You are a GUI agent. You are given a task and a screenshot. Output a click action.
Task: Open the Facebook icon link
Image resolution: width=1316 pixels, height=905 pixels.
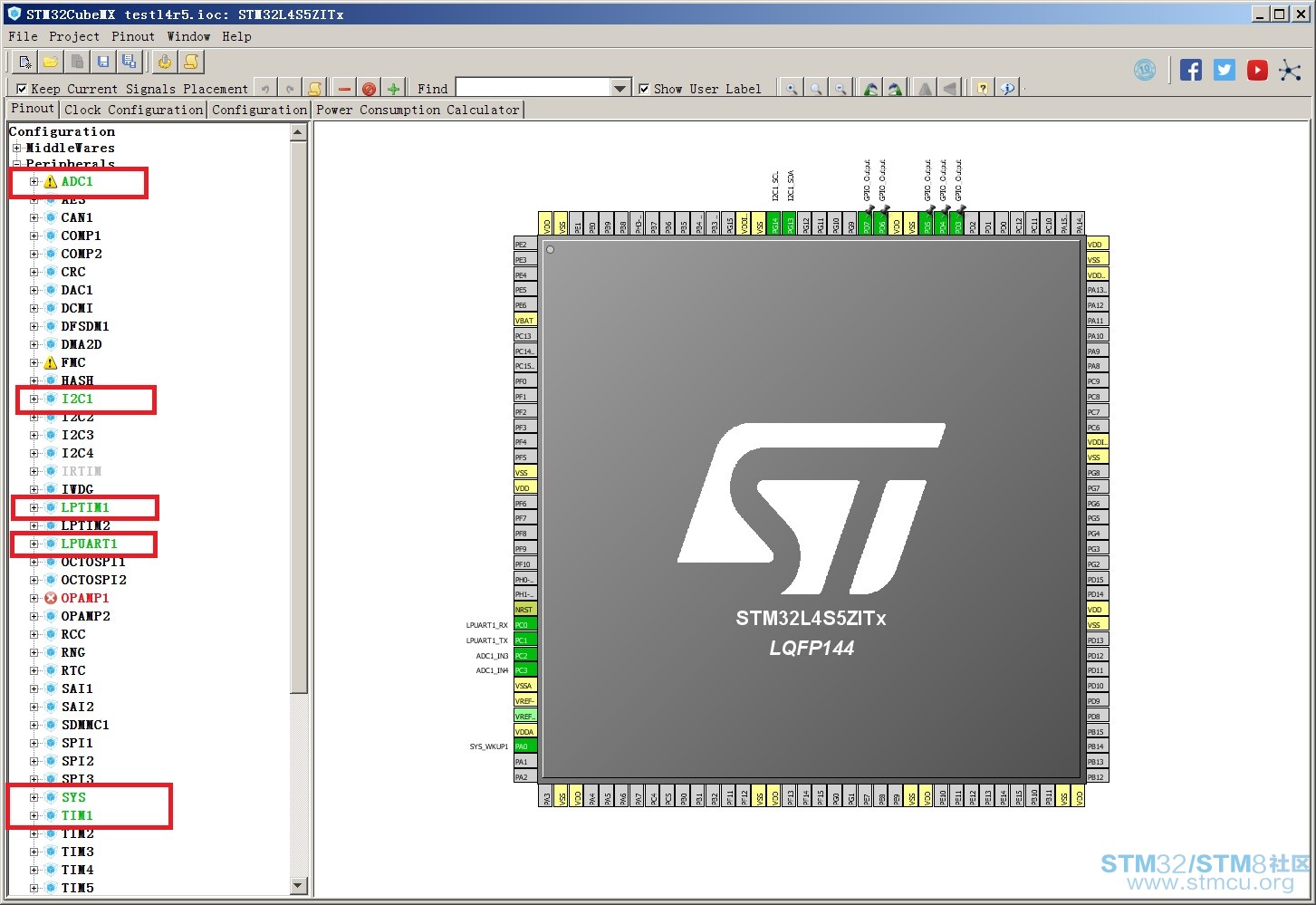pyautogui.click(x=1191, y=70)
